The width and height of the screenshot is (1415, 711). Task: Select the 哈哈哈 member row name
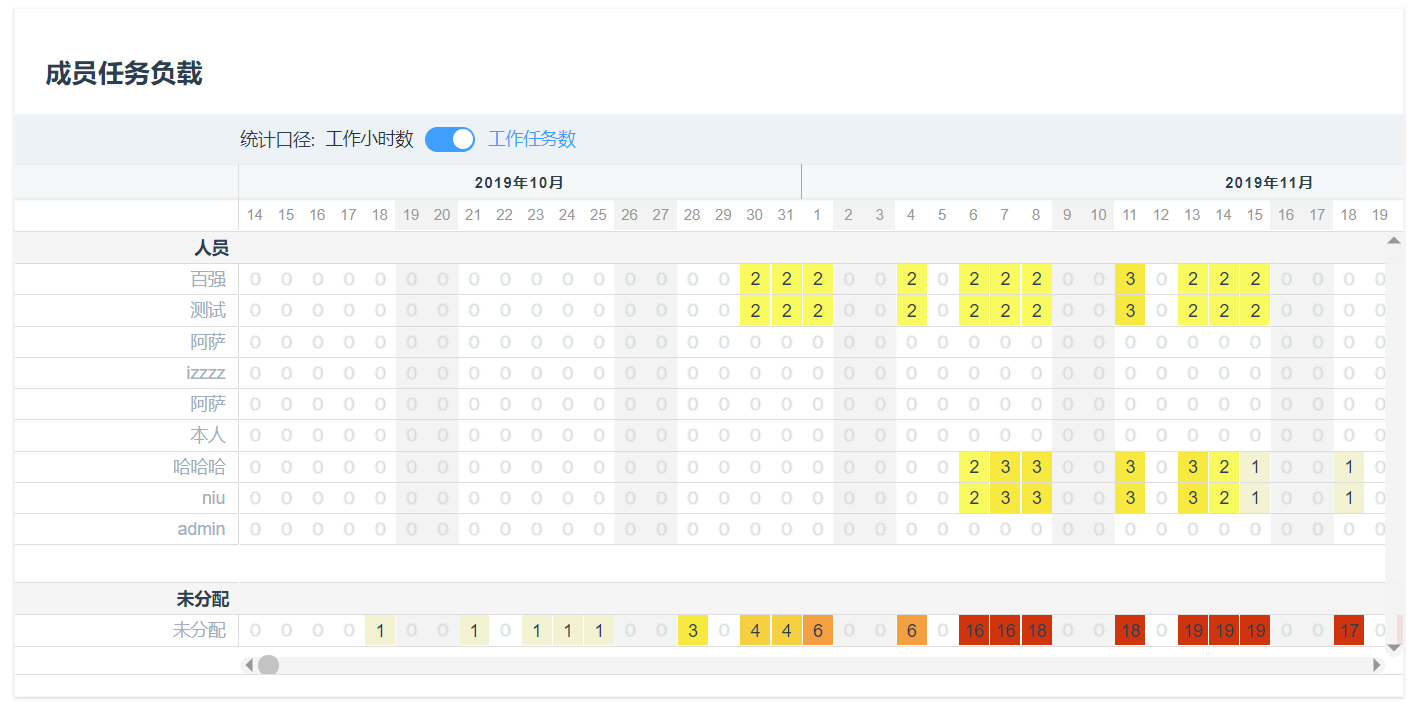click(199, 467)
